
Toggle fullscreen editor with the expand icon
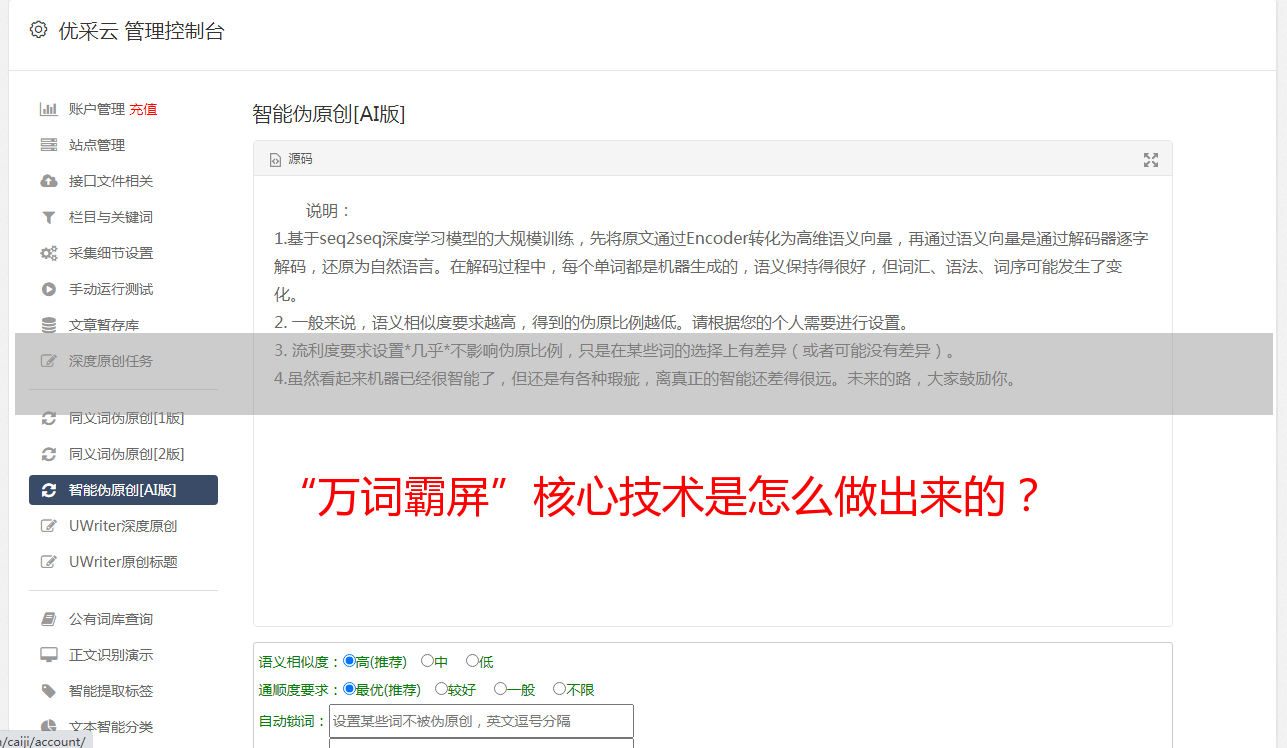pos(1151,160)
